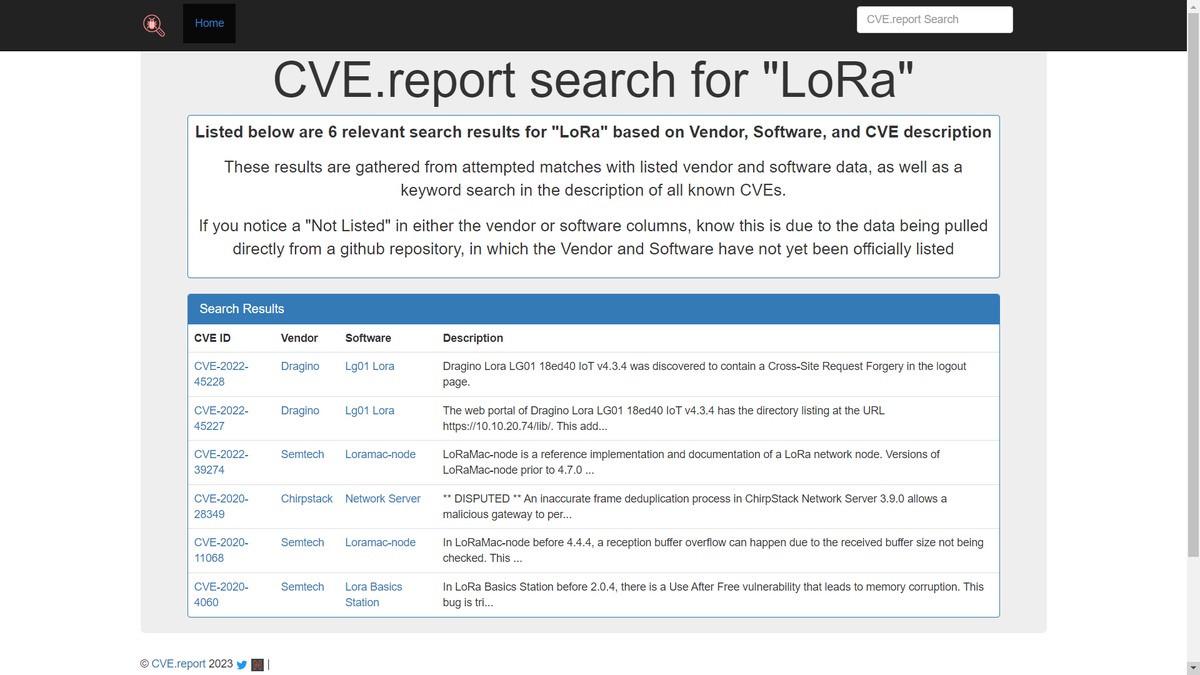Click scrollbar down arrow at bottom
This screenshot has height=675, width=1200.
pos(1191,667)
